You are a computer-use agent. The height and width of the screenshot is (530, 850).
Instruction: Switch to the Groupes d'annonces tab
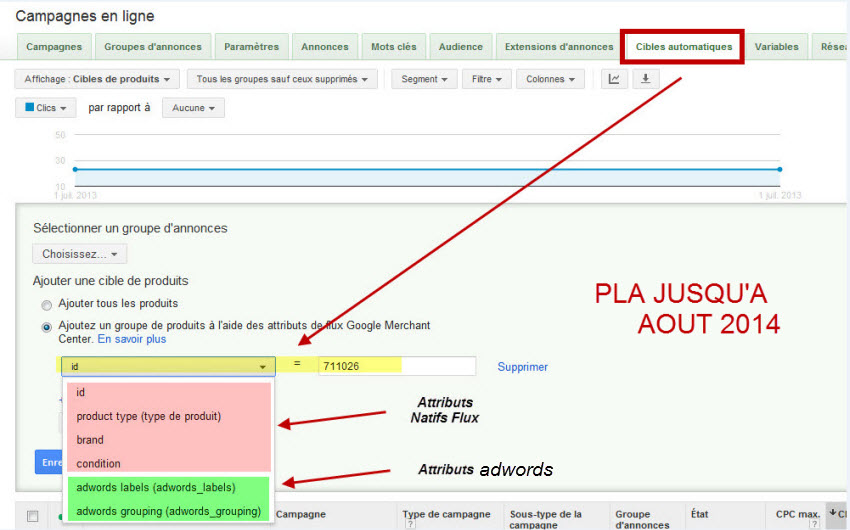153,47
